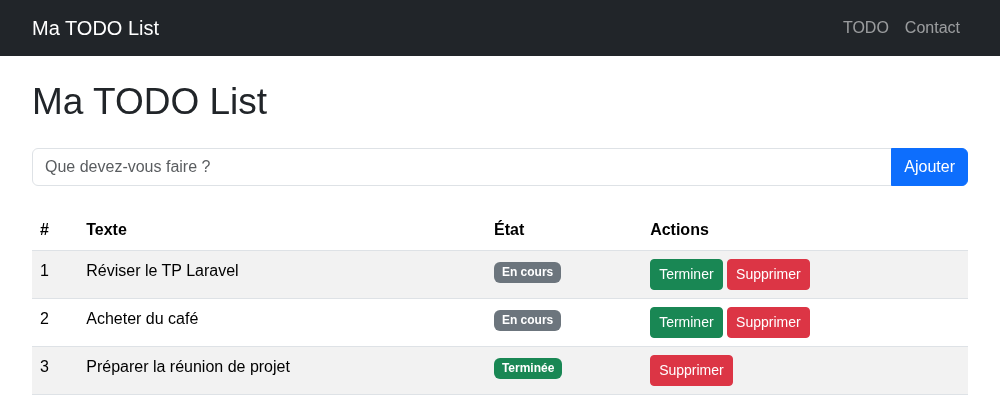The height and width of the screenshot is (419, 1000).
Task: Focus the 'Que devez-vous faire ?' input
Action: click(461, 167)
